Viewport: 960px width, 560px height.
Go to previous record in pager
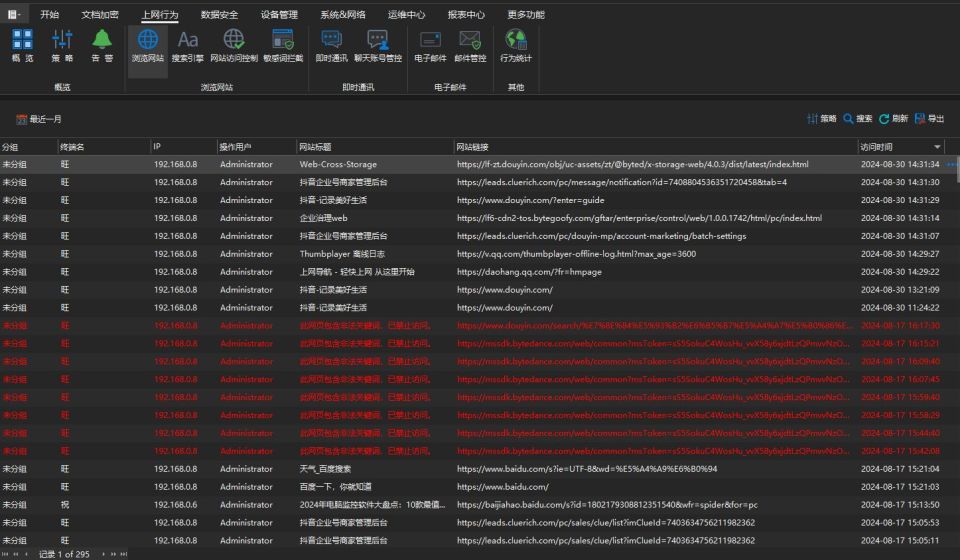(x=26, y=554)
